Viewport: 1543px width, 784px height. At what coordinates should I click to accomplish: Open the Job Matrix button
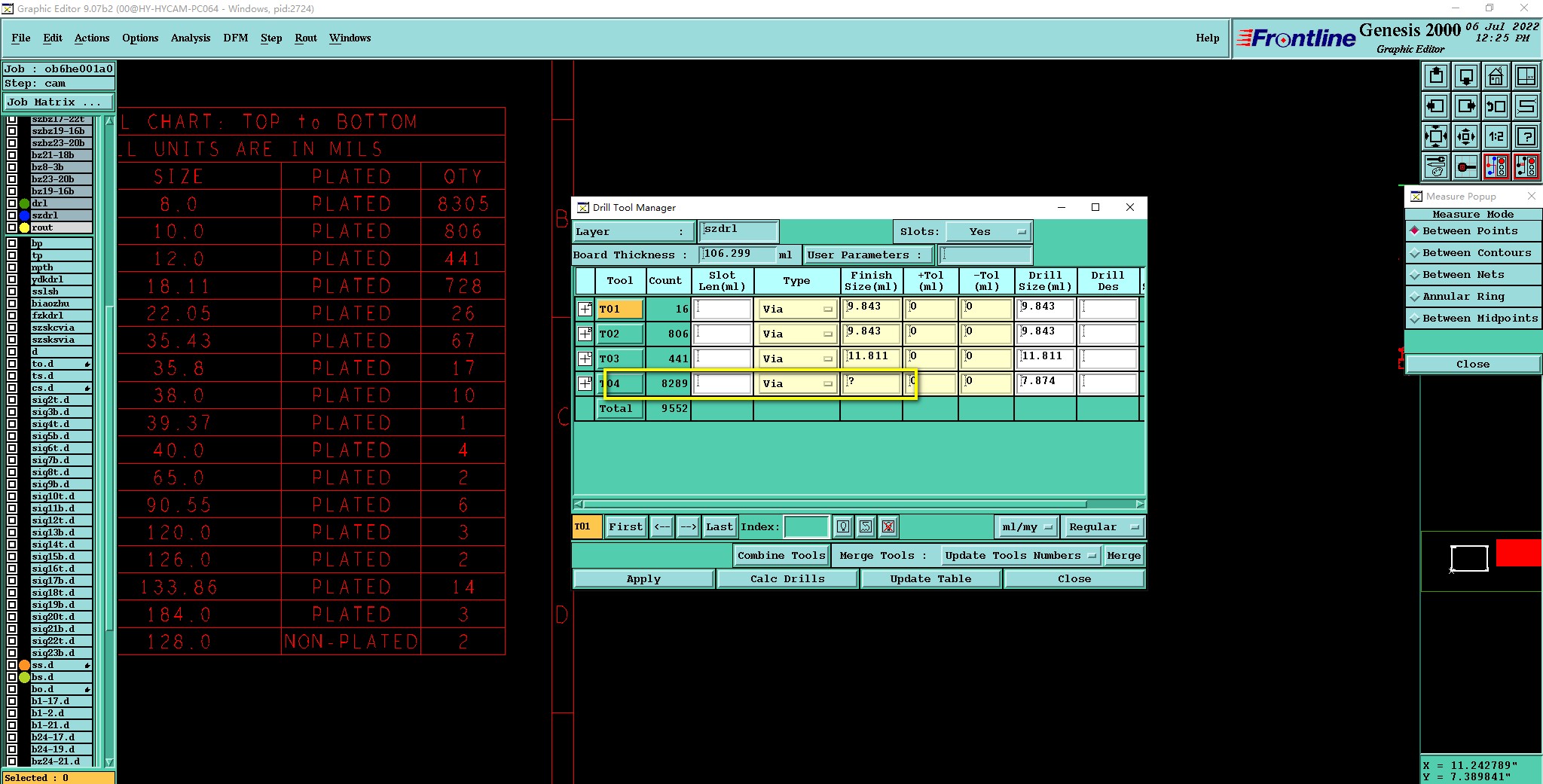coord(59,102)
